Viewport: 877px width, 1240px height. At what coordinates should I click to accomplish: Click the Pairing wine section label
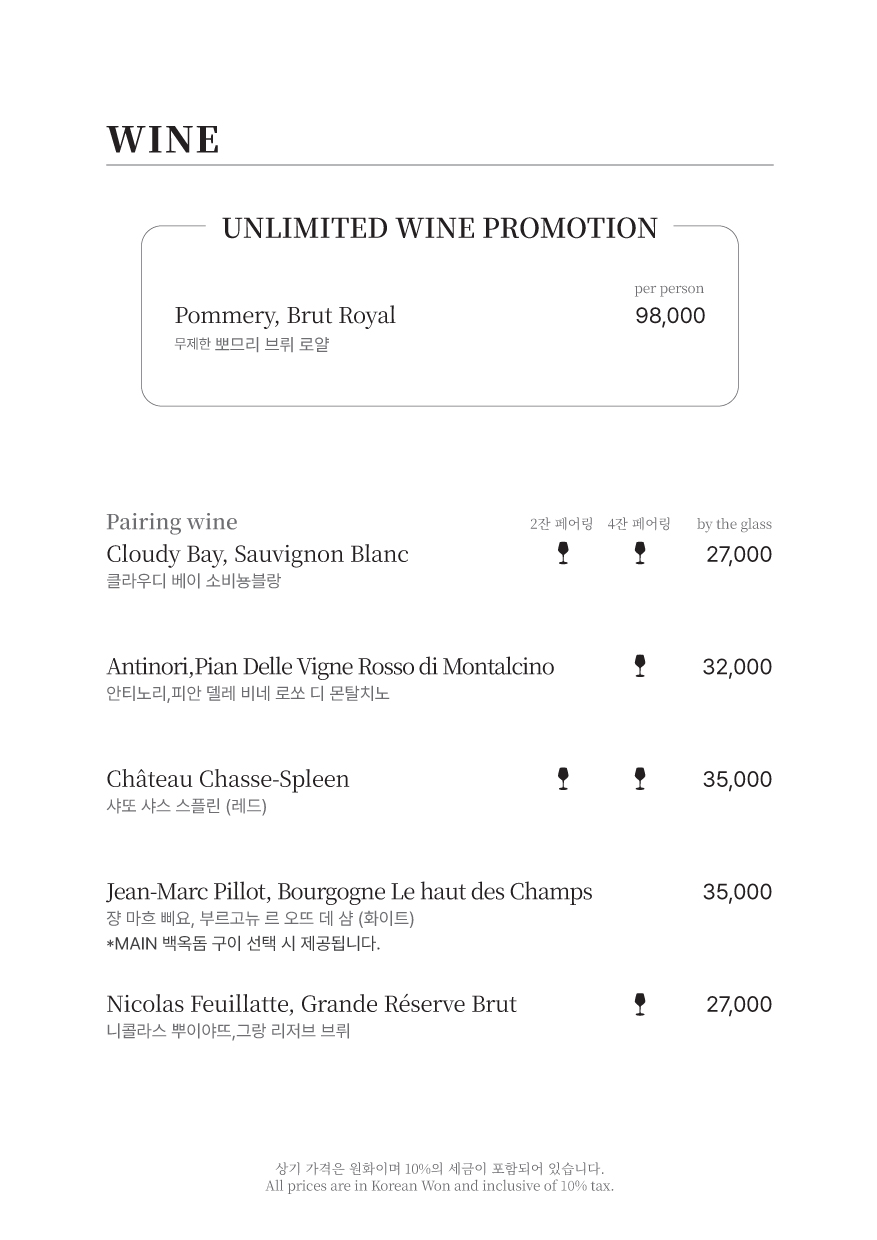(x=172, y=522)
